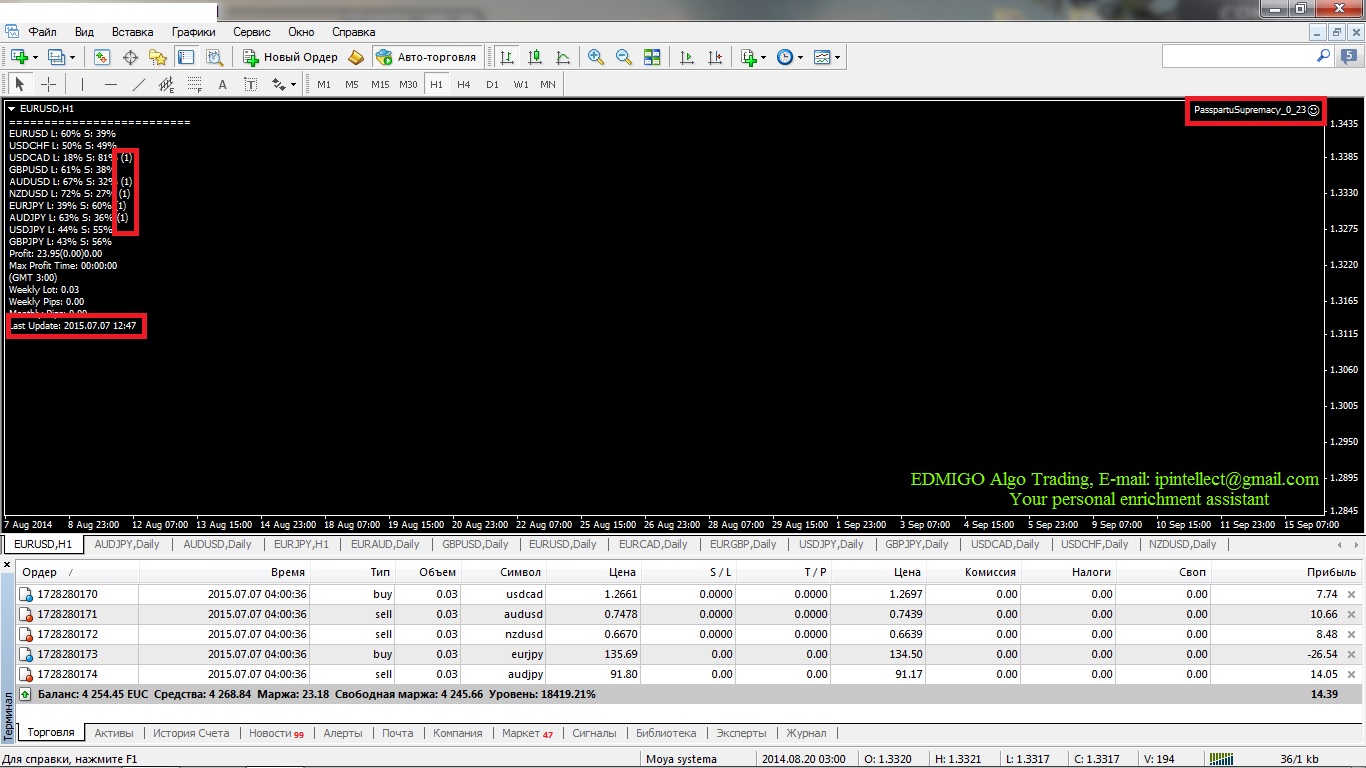
Task: Zoom in on the chart
Action: pyautogui.click(x=596, y=57)
